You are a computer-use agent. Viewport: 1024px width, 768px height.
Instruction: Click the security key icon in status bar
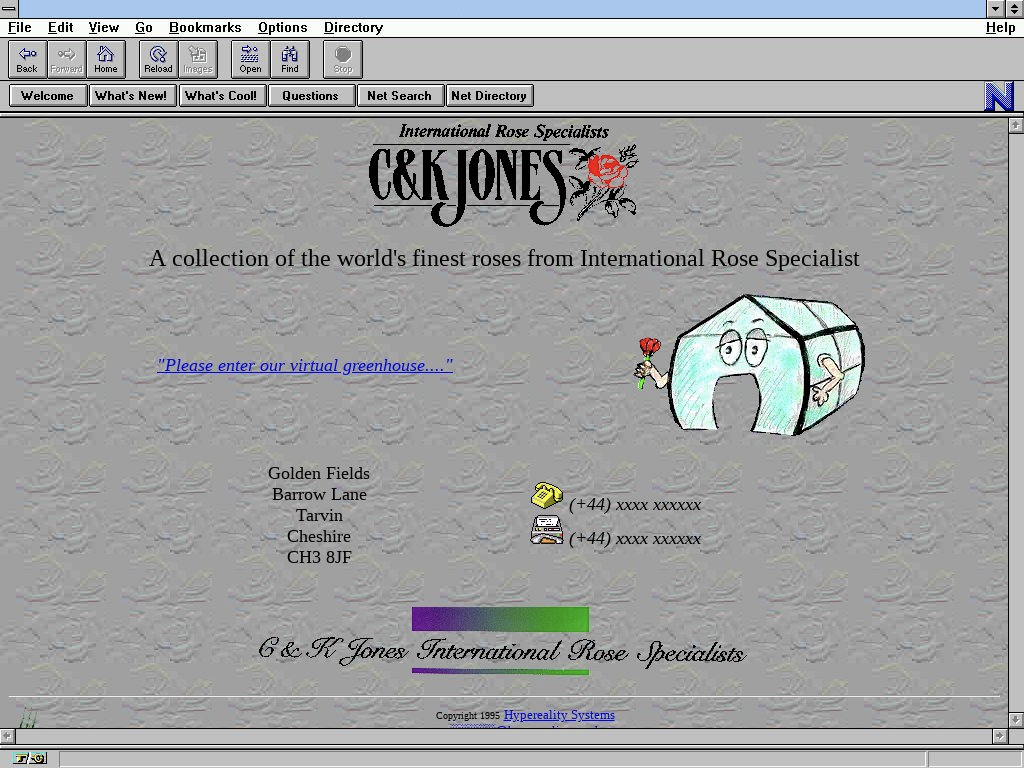tap(30, 759)
